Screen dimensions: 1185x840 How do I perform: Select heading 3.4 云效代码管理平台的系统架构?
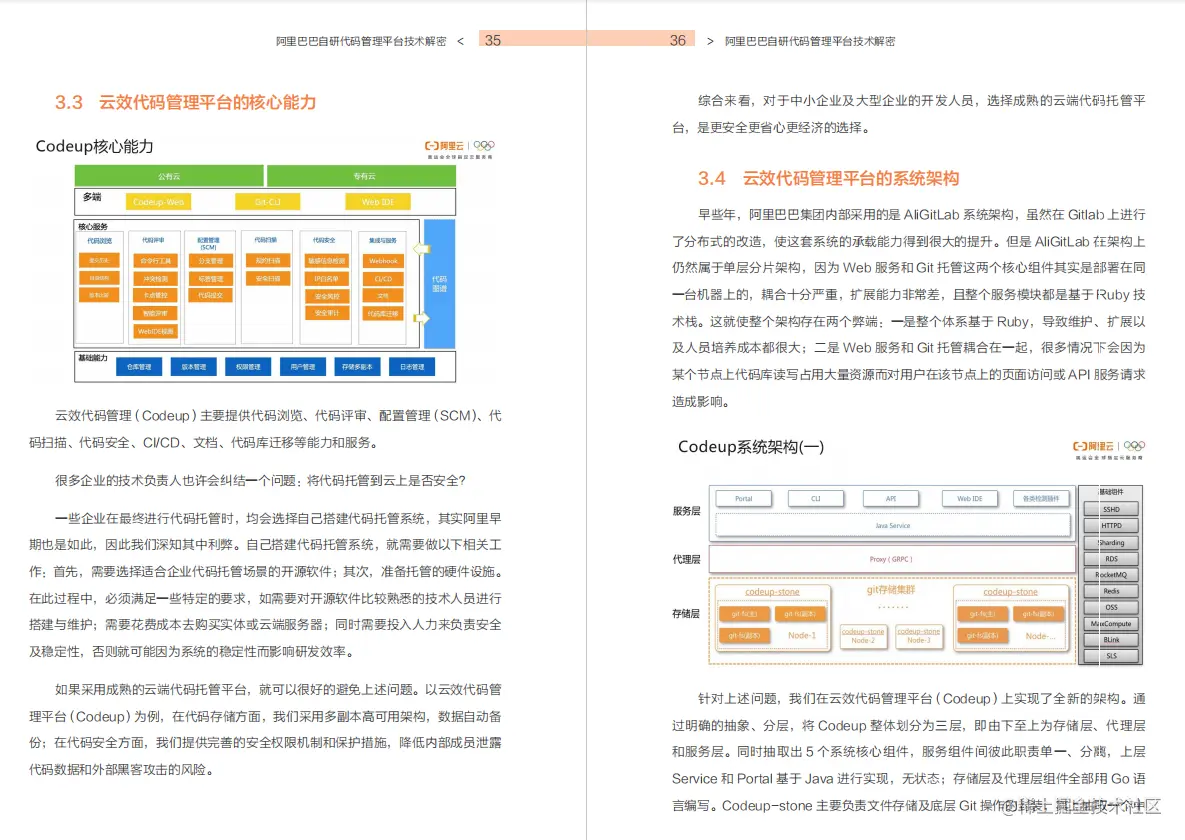tap(828, 178)
